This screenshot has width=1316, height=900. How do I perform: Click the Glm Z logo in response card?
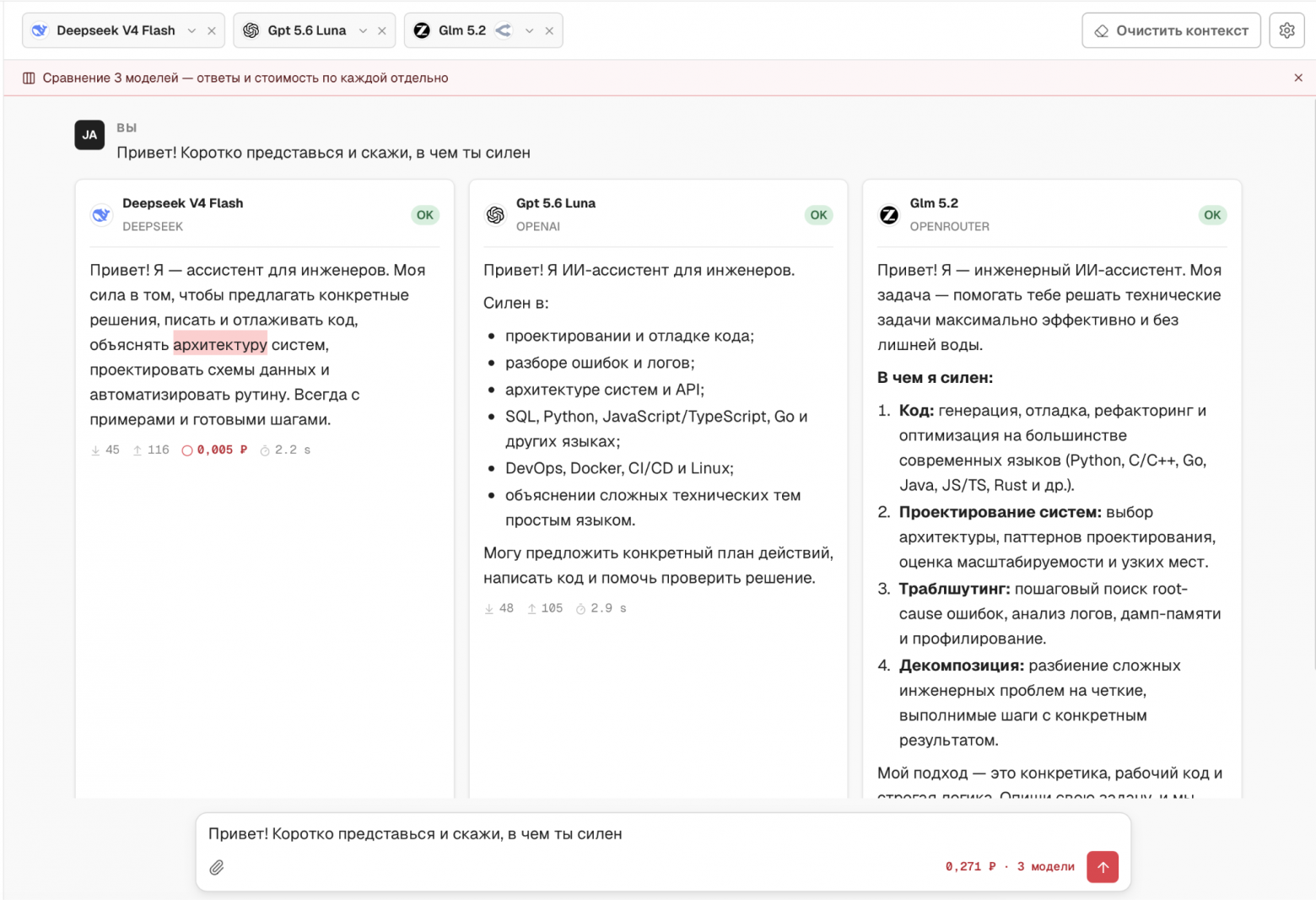click(x=889, y=215)
